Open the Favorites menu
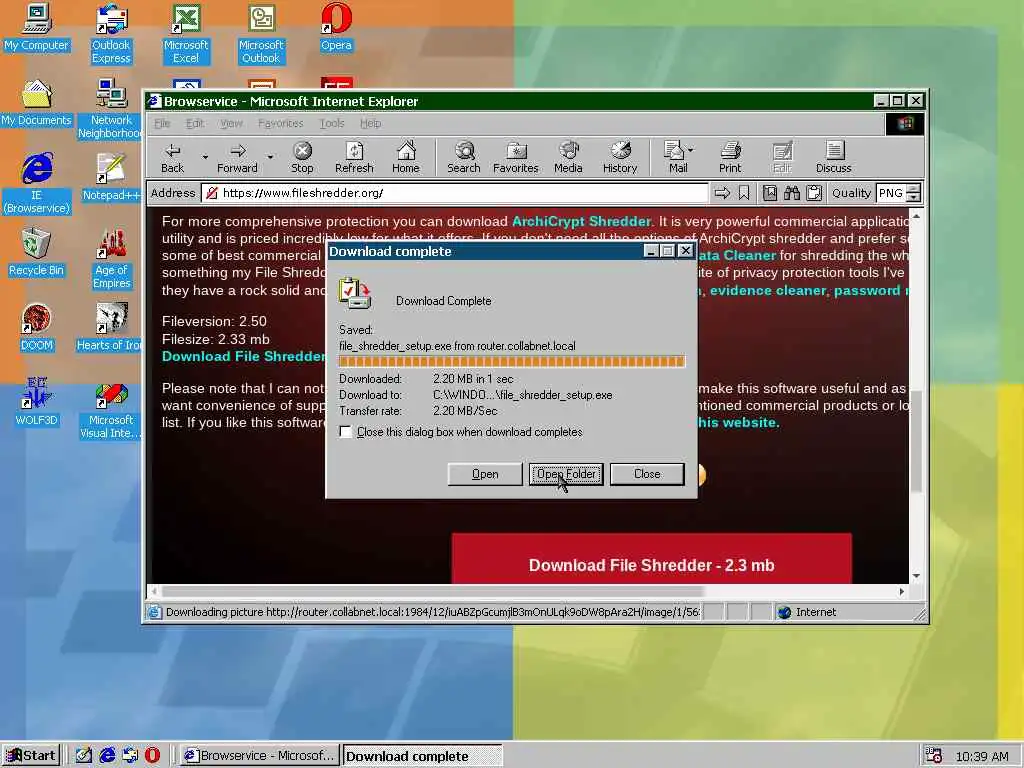Image resolution: width=1024 pixels, height=768 pixels. pos(281,123)
